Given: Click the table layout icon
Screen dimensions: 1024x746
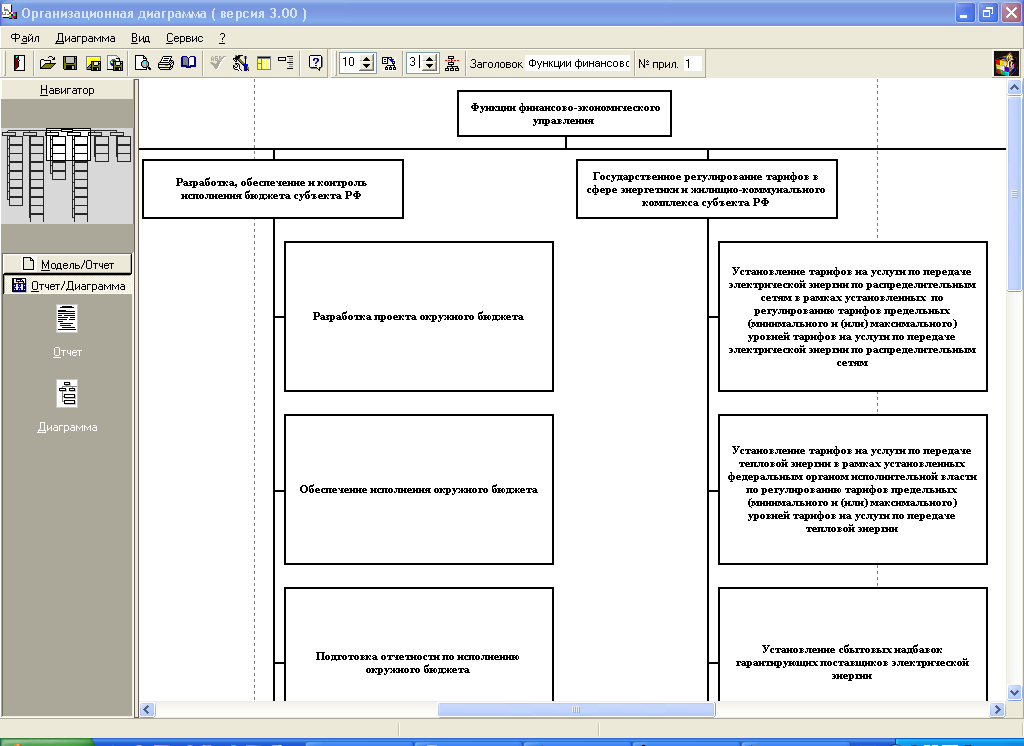Looking at the screenshot, I should (x=264, y=63).
